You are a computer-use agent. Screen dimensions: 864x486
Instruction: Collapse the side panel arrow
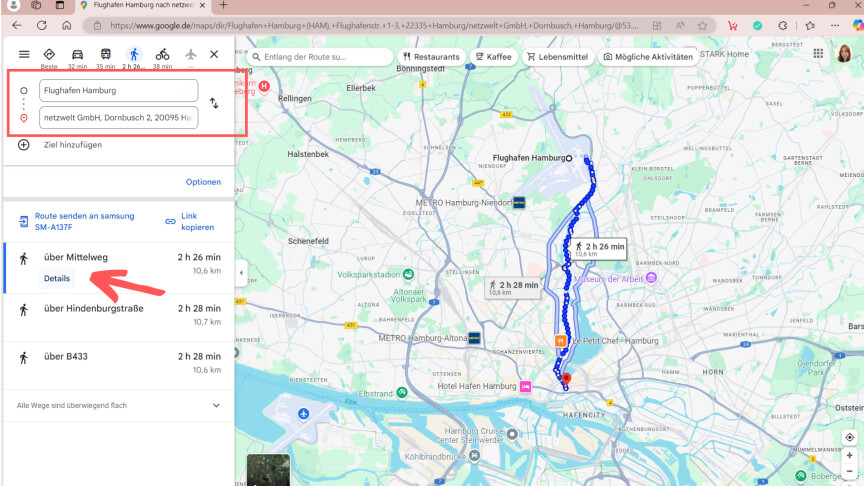pyautogui.click(x=241, y=273)
